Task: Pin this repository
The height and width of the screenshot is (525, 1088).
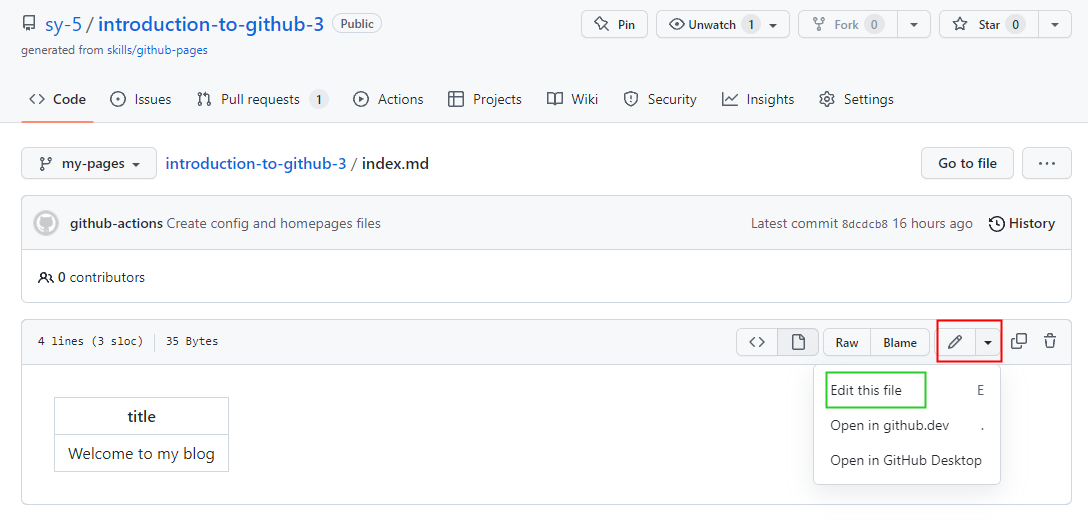Action: [x=614, y=24]
